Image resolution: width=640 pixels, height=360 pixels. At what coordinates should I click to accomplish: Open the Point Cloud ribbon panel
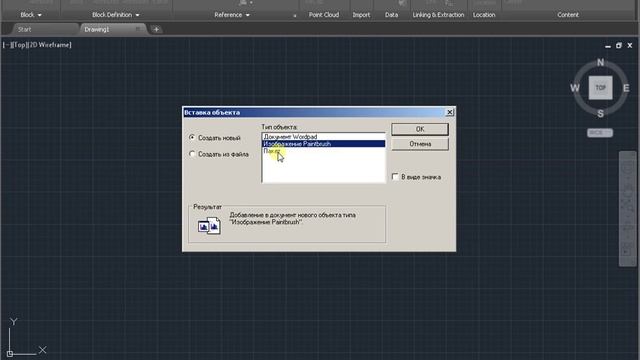(x=324, y=15)
